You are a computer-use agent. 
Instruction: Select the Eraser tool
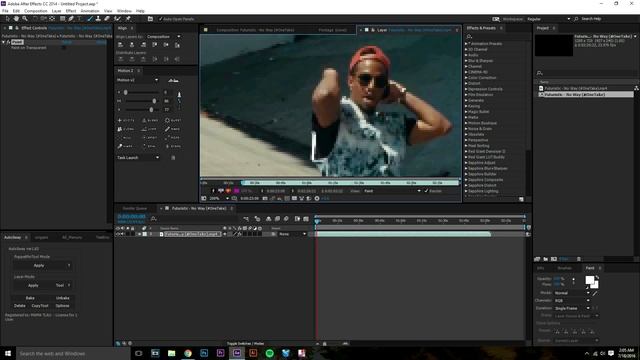pos(107,19)
